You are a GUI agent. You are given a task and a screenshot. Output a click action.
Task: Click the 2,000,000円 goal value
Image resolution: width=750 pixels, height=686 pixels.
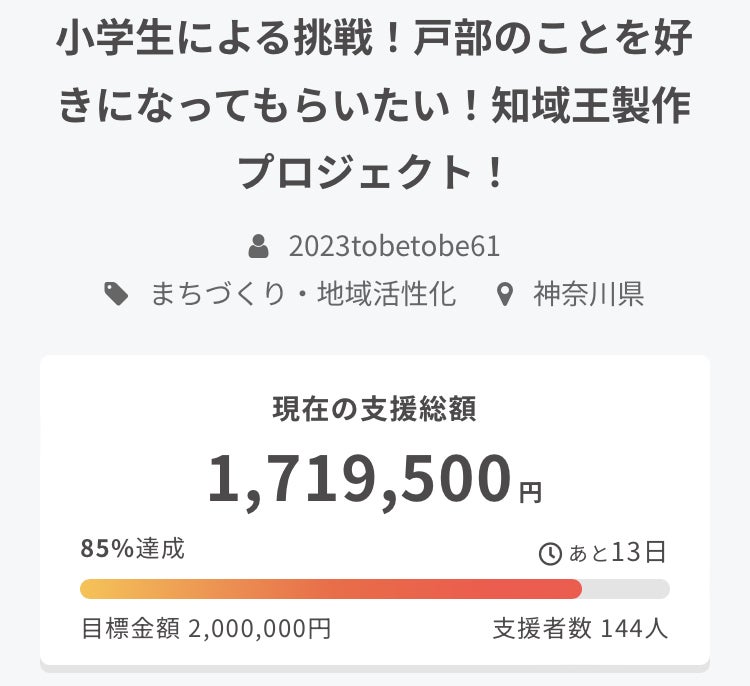point(259,629)
